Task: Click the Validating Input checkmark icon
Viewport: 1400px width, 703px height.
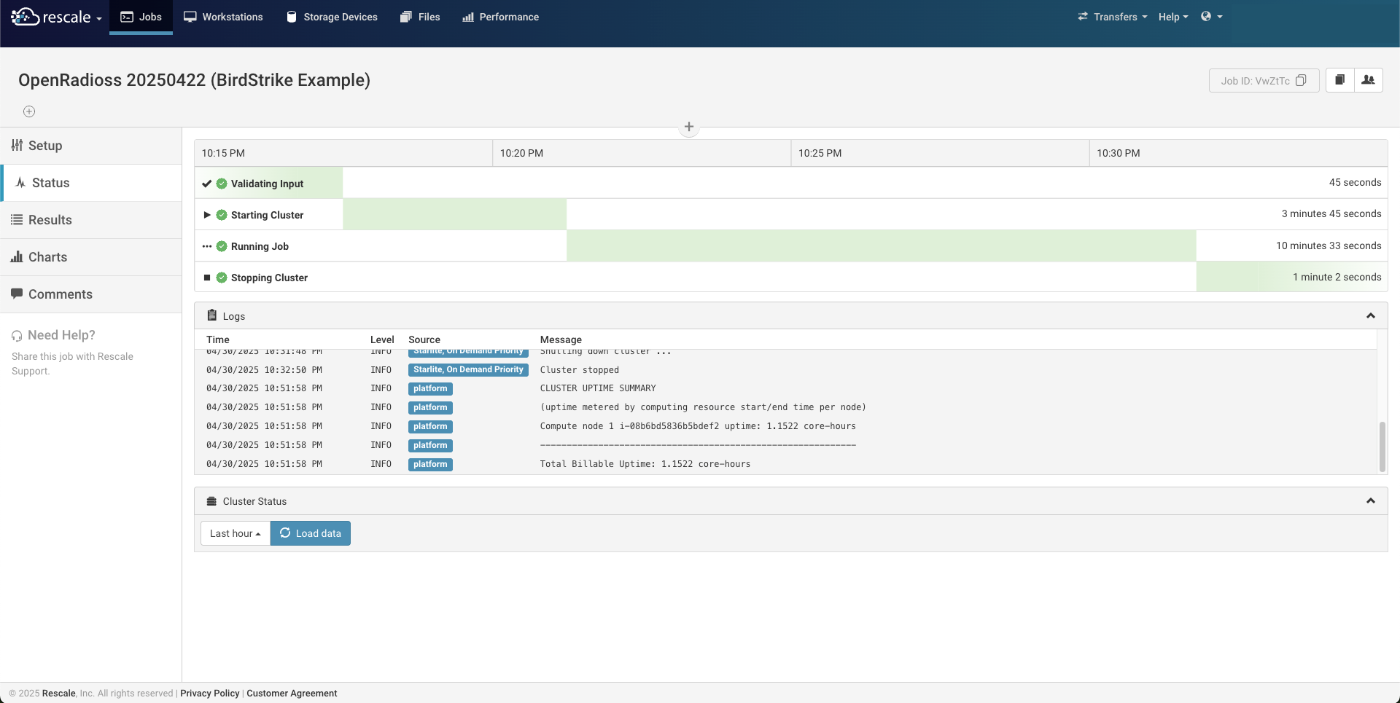Action: pyautogui.click(x=207, y=184)
